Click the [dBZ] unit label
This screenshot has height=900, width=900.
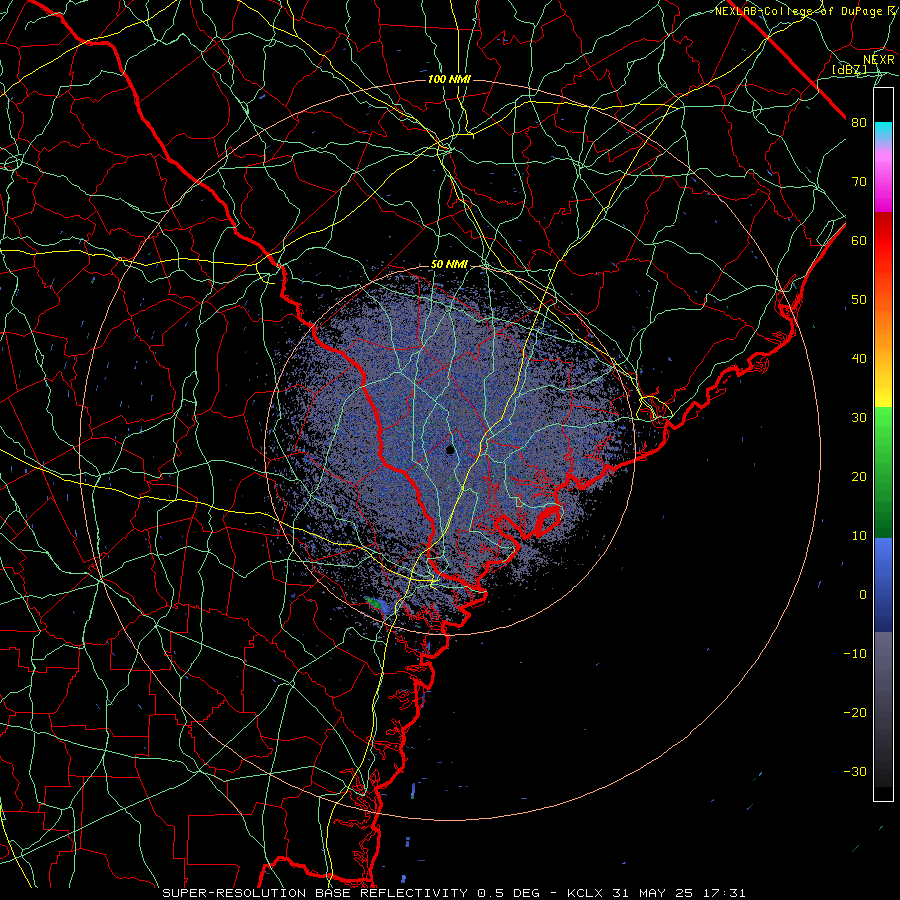(x=849, y=70)
